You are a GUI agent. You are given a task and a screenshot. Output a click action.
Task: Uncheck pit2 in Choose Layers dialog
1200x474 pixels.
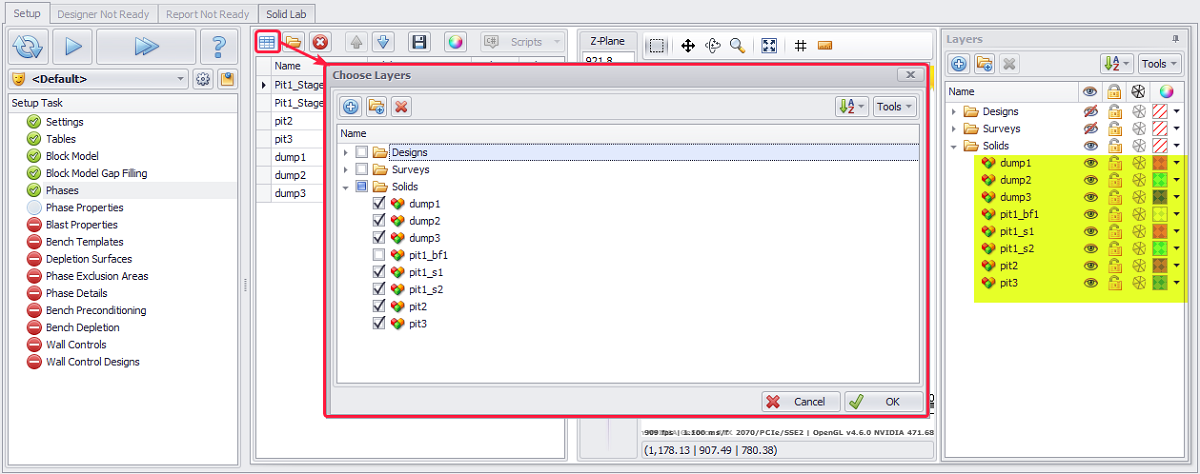[379, 306]
